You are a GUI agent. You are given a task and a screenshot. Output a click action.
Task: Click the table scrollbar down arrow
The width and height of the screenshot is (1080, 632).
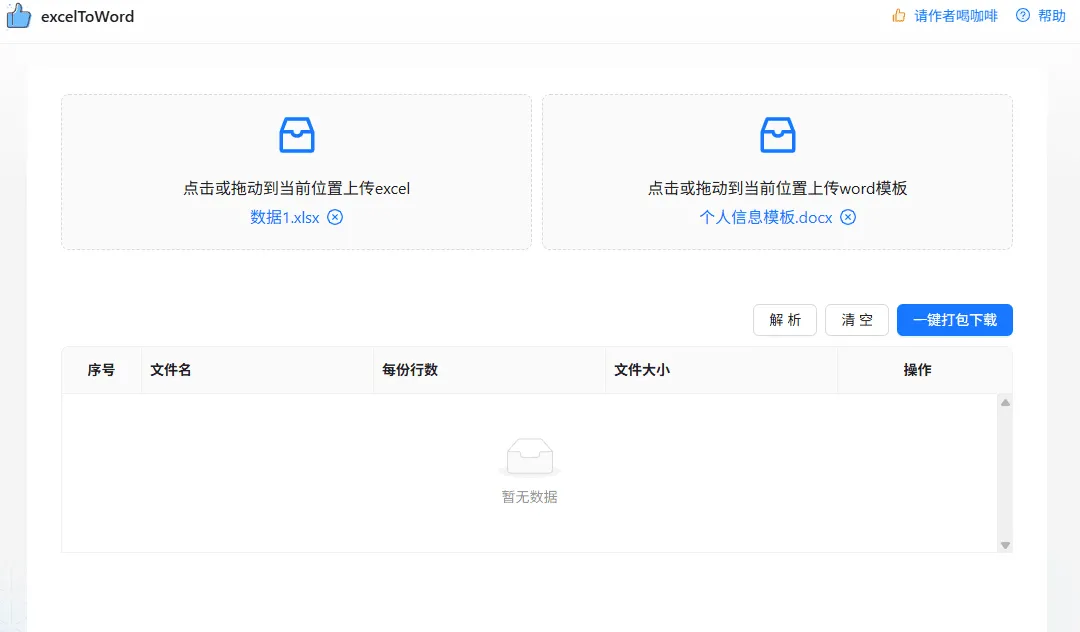pyautogui.click(x=1005, y=545)
